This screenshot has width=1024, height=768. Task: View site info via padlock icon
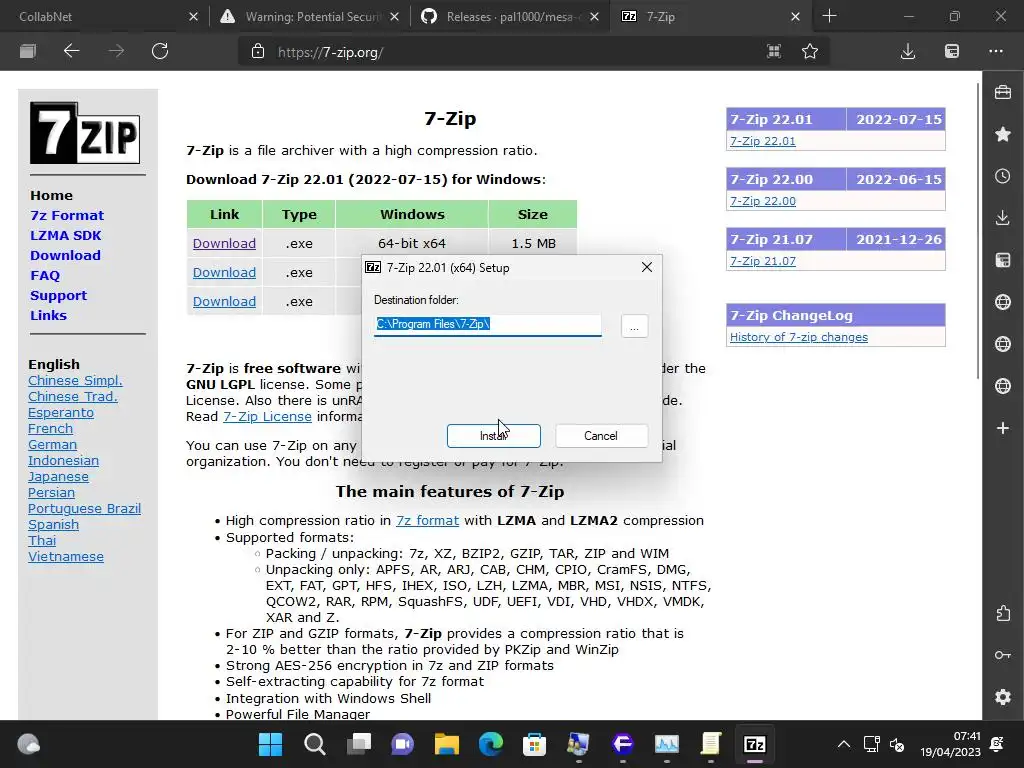point(258,52)
